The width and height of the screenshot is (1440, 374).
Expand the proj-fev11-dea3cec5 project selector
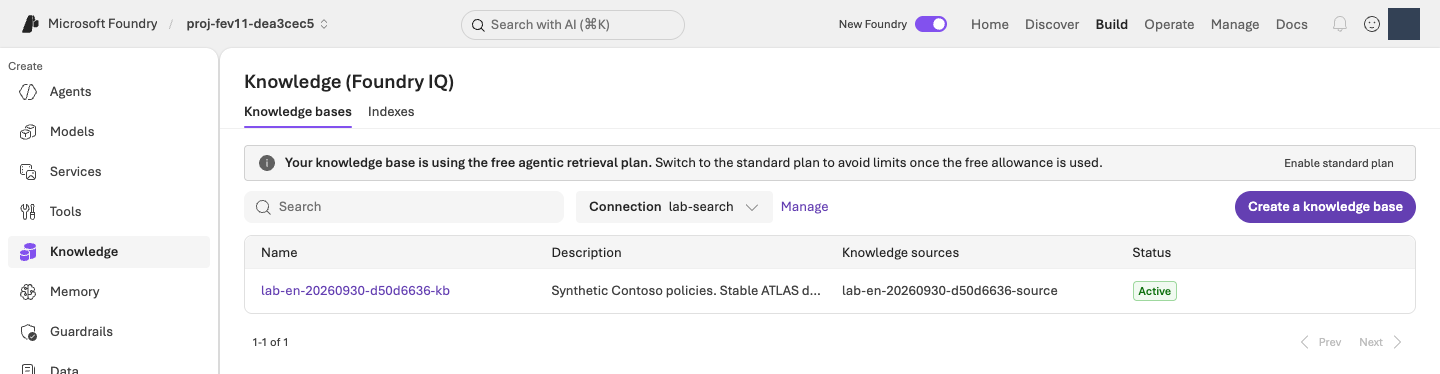(257, 24)
